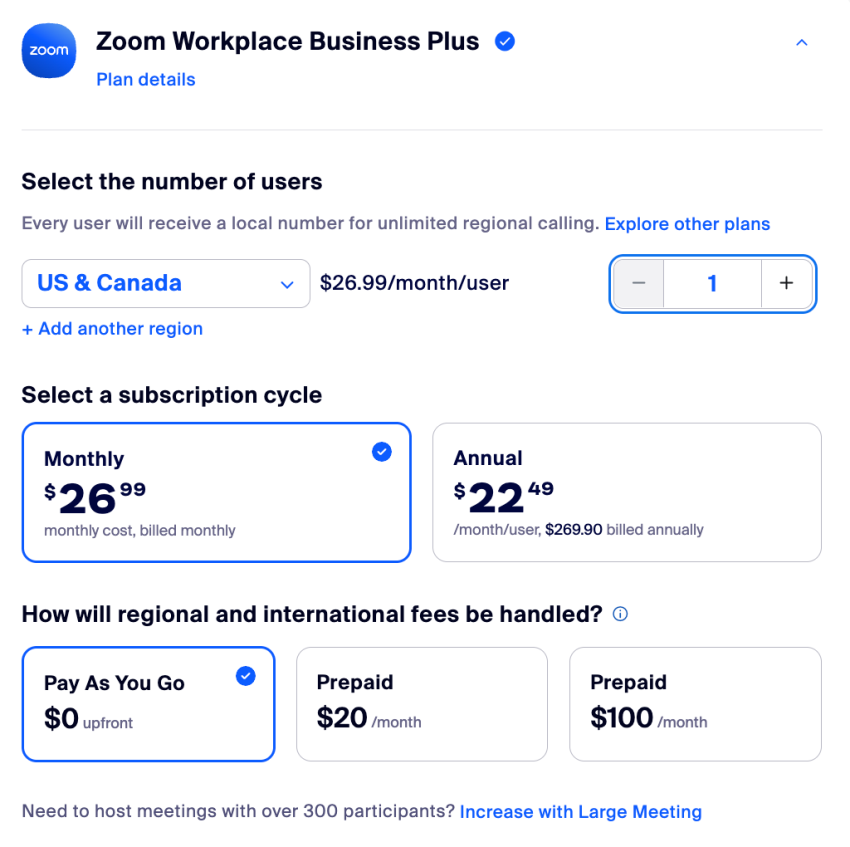Image resolution: width=850 pixels, height=847 pixels.
Task: Select Pay As You Go option
Action: pos(149,704)
